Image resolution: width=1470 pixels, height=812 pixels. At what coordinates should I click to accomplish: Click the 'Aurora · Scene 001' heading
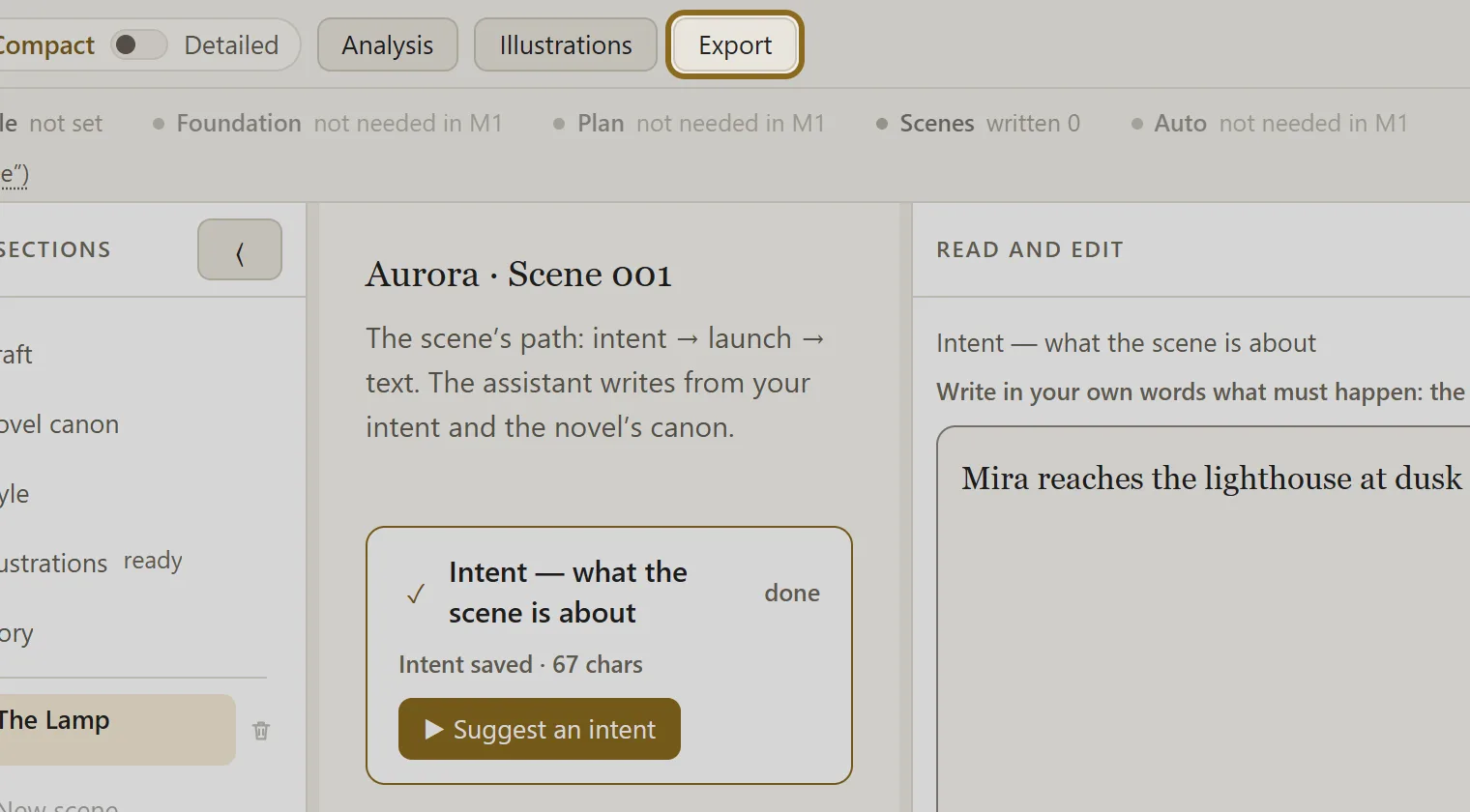pos(518,275)
